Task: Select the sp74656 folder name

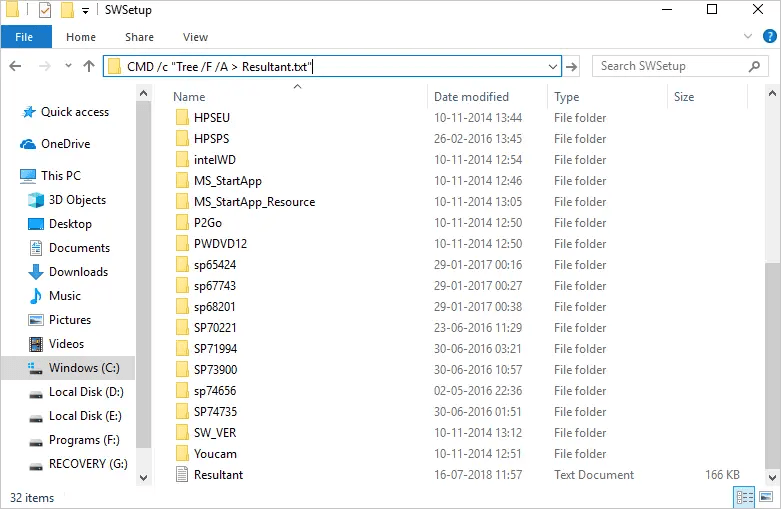Action: tap(215, 391)
